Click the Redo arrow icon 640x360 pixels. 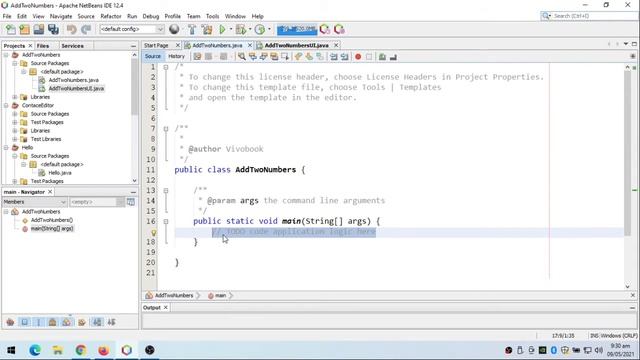tap(86, 29)
